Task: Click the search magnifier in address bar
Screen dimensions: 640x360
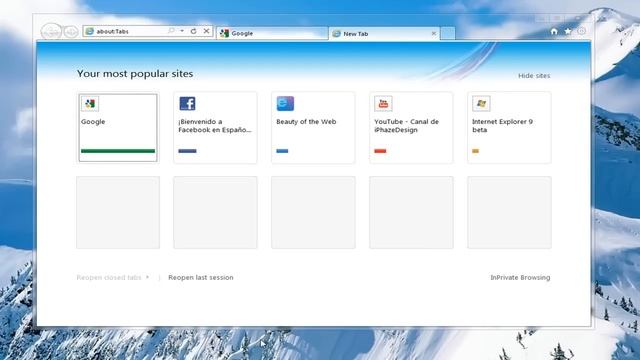Action: pos(171,31)
